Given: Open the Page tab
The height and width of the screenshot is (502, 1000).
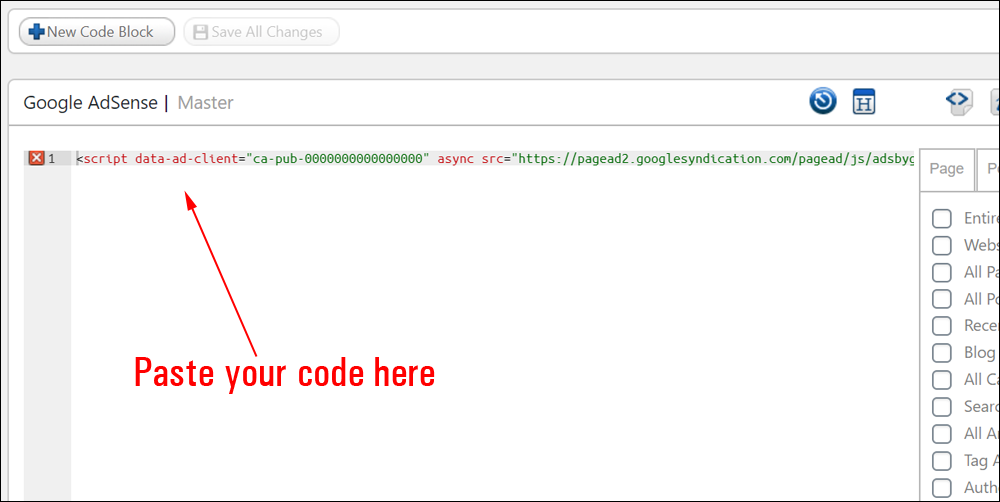Looking at the screenshot, I should click(x=946, y=169).
